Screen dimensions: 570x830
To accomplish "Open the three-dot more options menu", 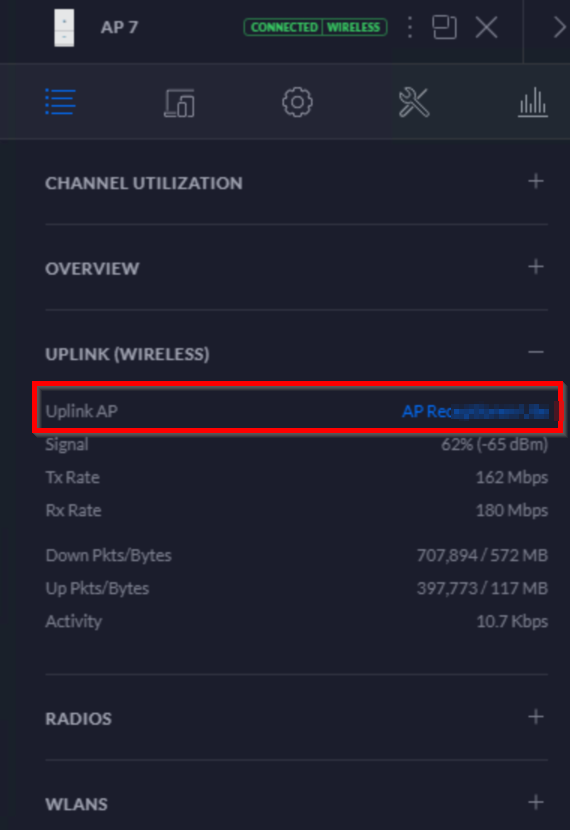I will 410,27.
